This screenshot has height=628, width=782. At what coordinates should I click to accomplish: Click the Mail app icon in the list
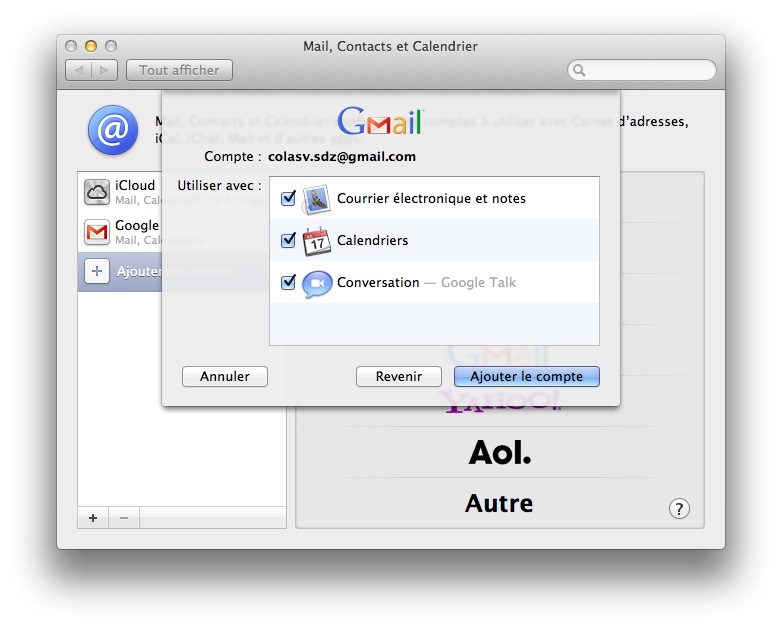(x=317, y=199)
